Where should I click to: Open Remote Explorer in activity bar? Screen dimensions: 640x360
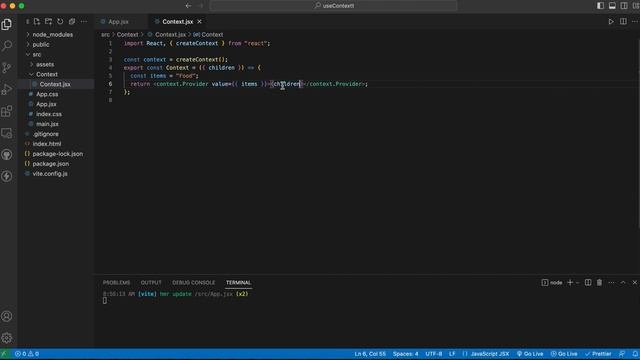tap(7, 133)
